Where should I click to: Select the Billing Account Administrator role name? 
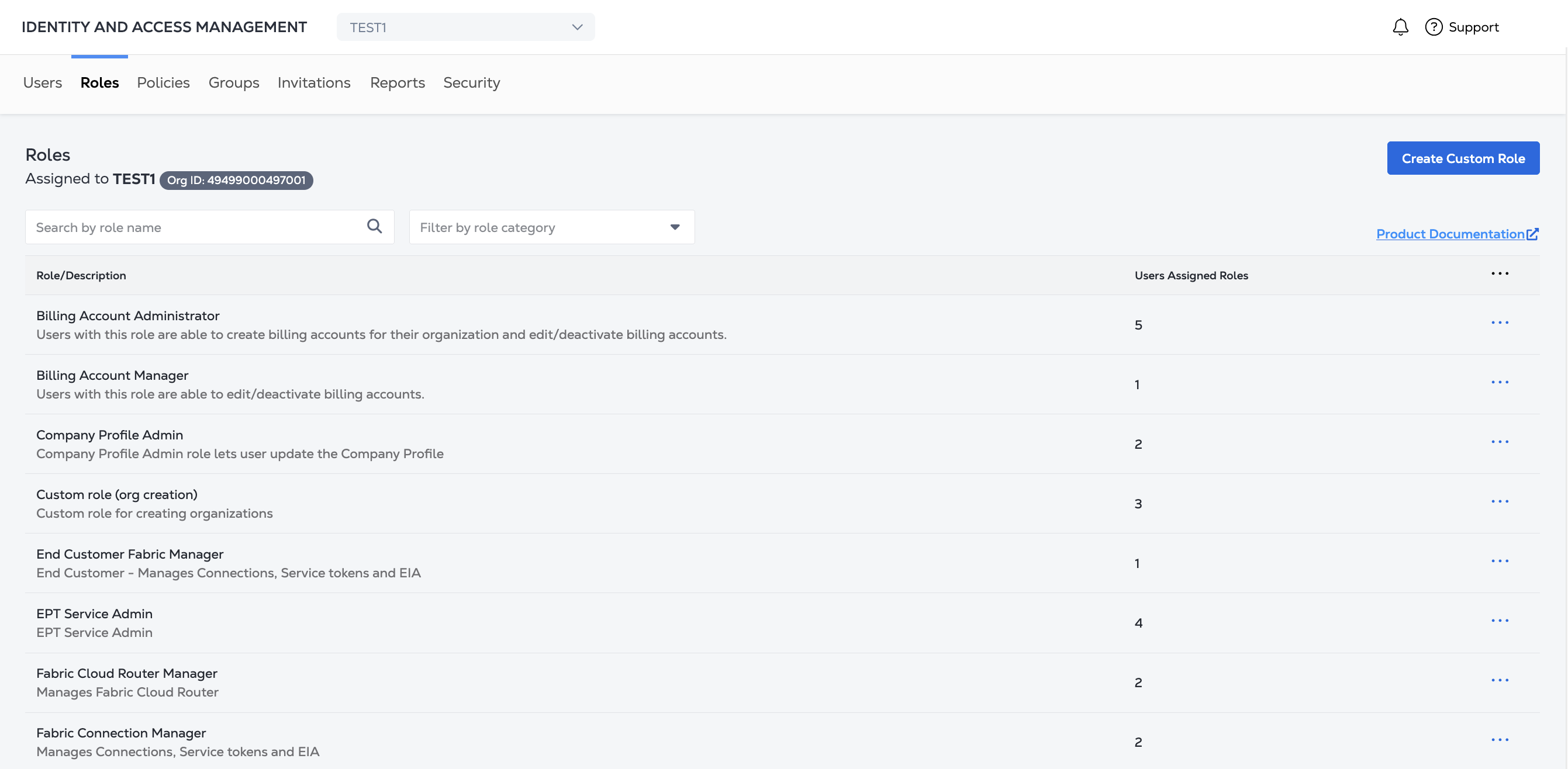pyautogui.click(x=128, y=316)
